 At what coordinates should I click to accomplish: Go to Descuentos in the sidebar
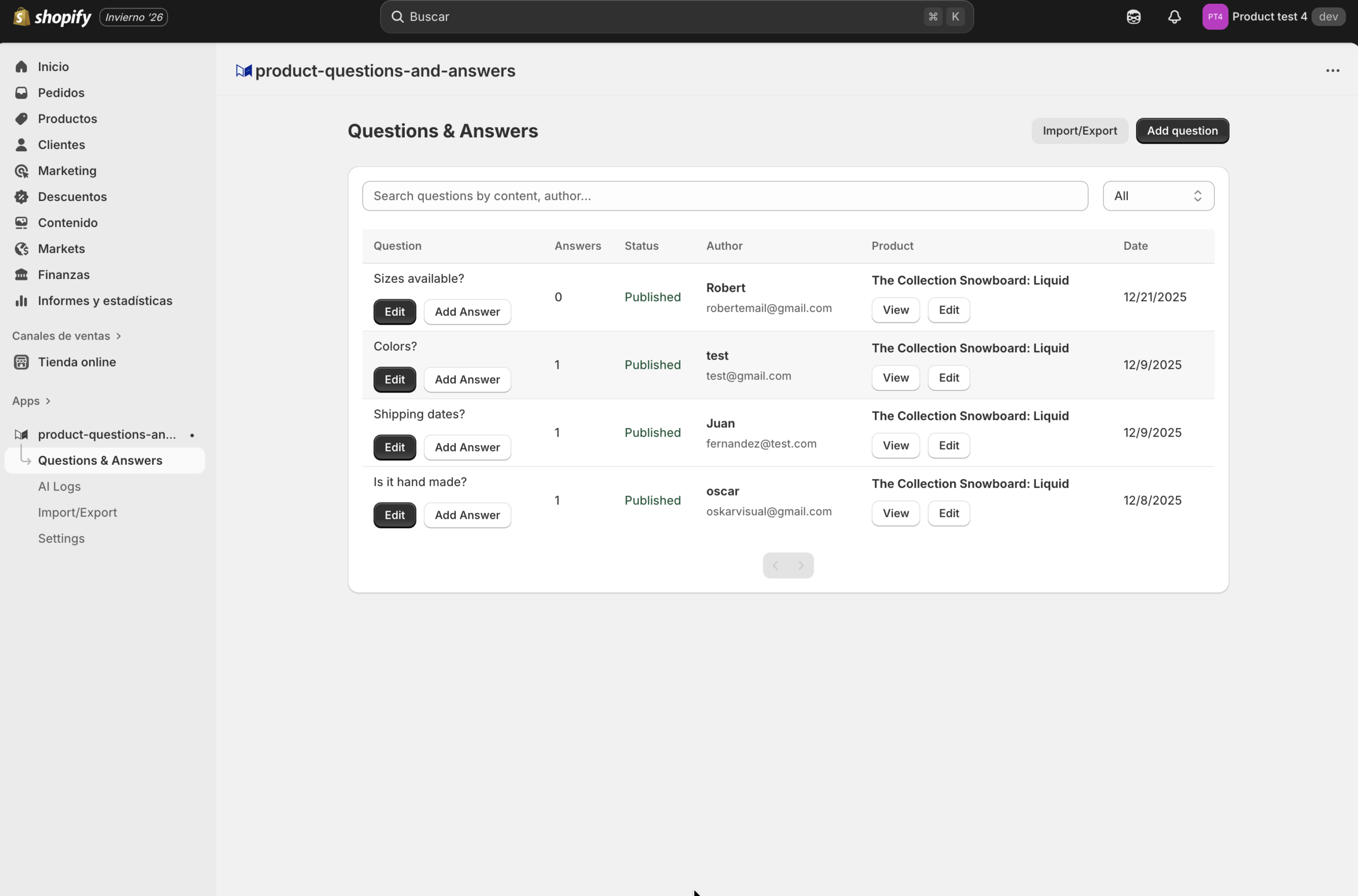[x=72, y=197]
